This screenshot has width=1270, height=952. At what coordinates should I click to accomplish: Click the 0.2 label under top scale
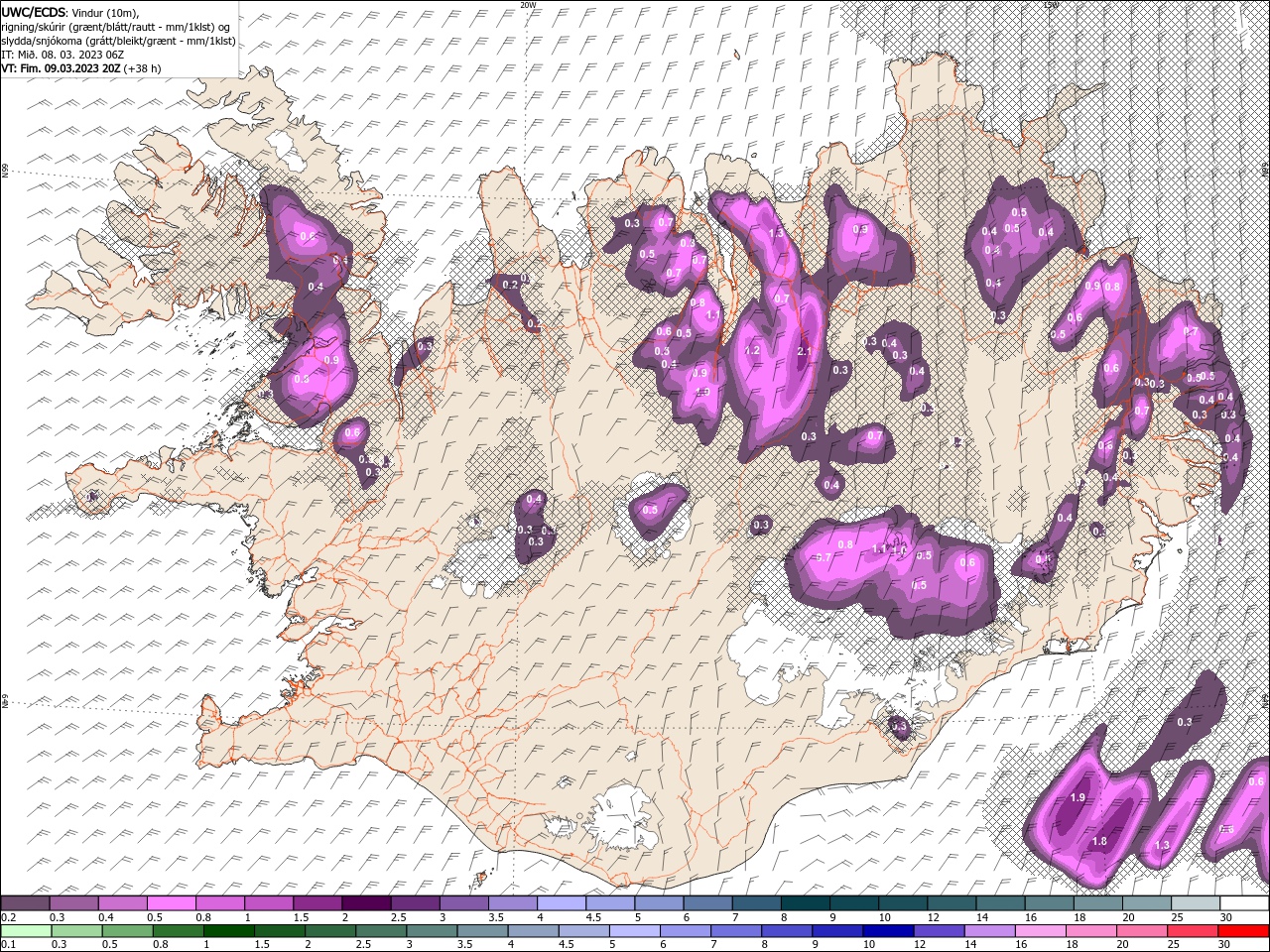[8, 917]
